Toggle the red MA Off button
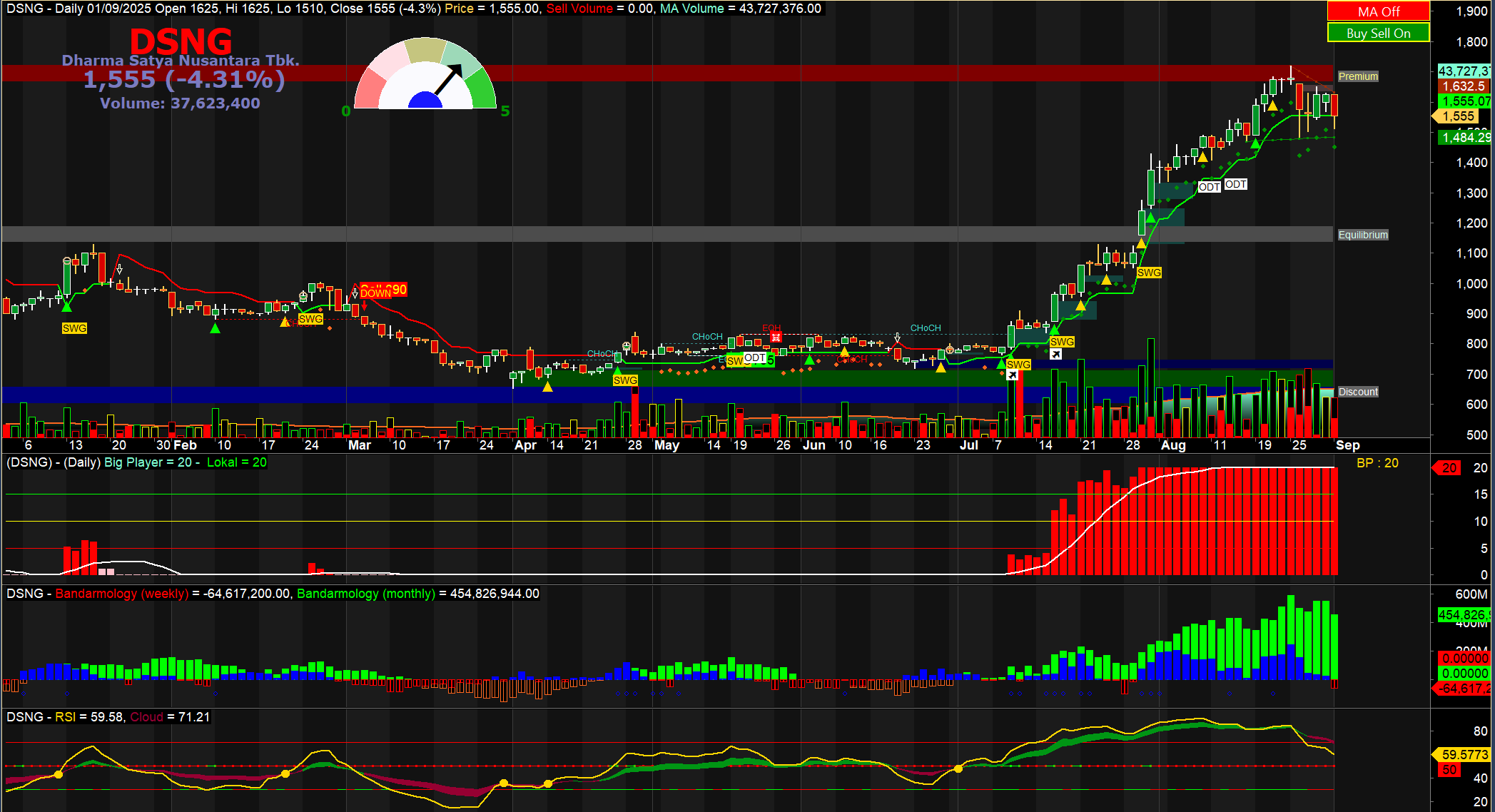Screen dimensions: 1495x812 1378,11
